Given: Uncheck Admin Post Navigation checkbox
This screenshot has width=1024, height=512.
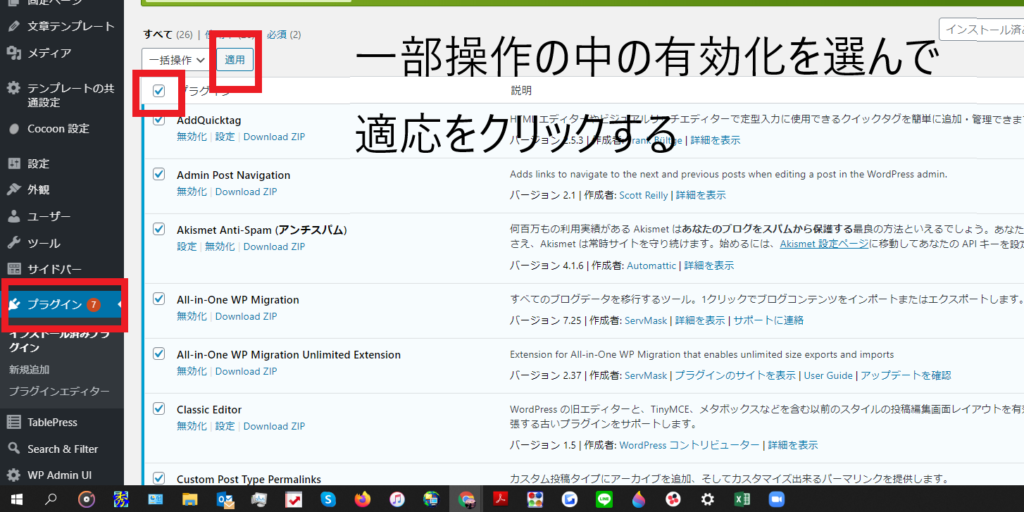Looking at the screenshot, I should pos(159,174).
